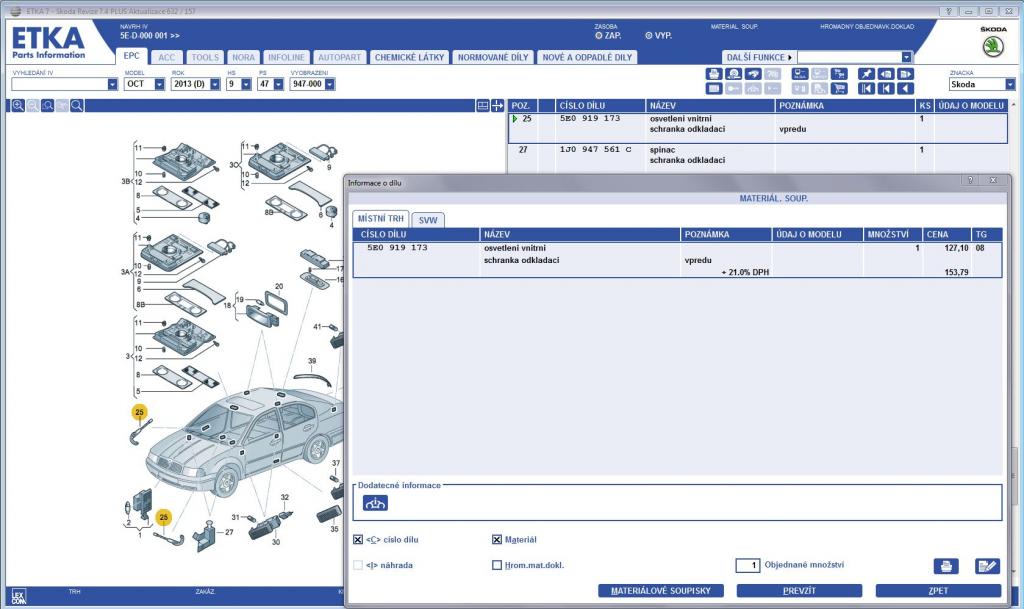The image size is (1024, 609).
Task: Click the plain magnifier search icon above illustration
Action: point(76,106)
